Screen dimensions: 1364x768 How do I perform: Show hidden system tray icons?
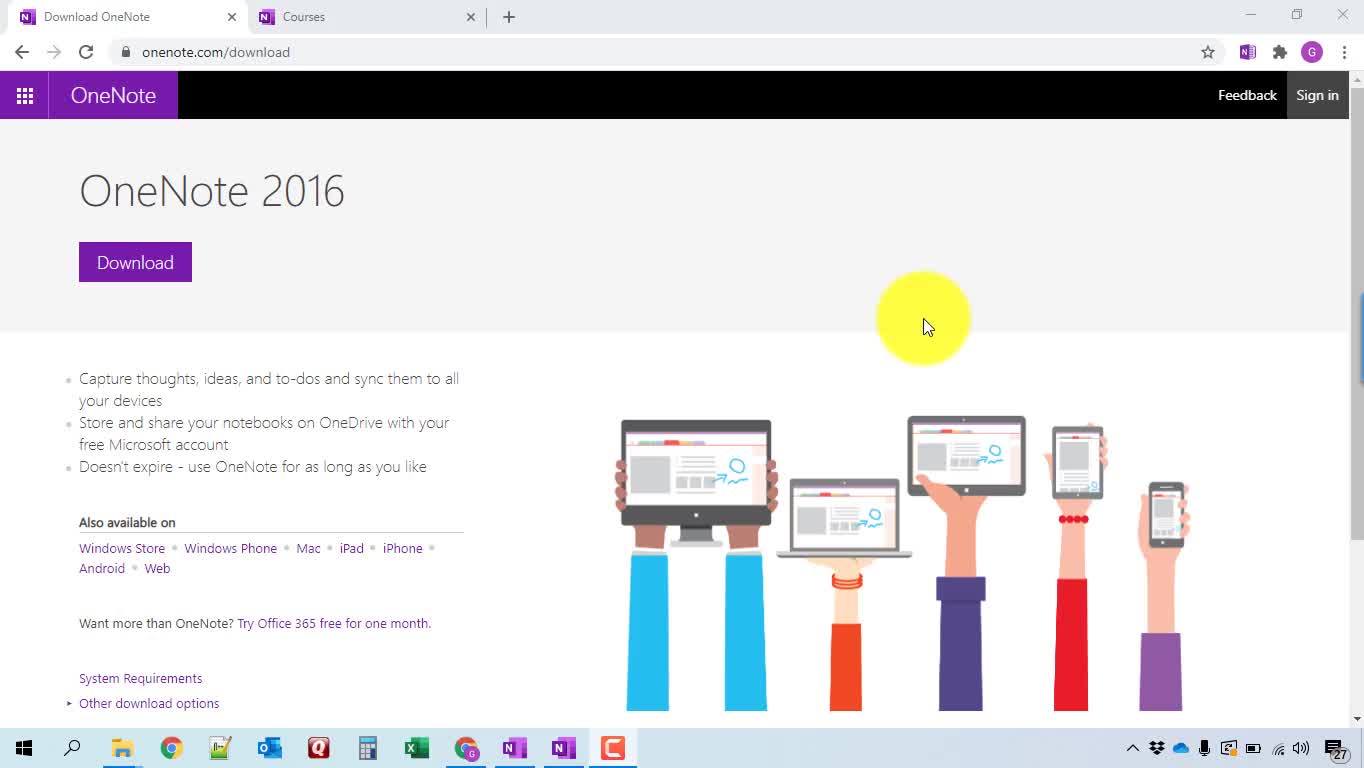coord(1132,748)
